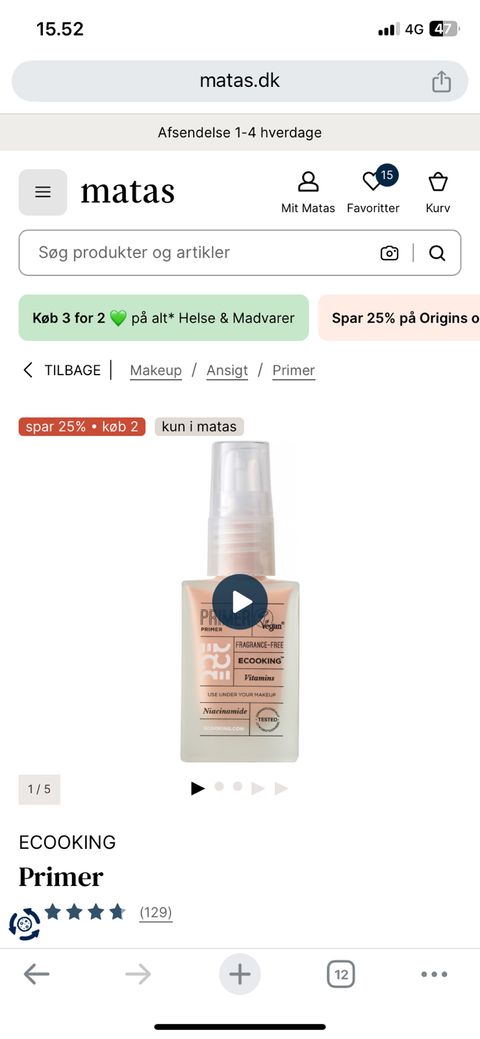Select the second image carousel dot
Image resolution: width=480 pixels, height=1039 pixels.
tap(219, 787)
